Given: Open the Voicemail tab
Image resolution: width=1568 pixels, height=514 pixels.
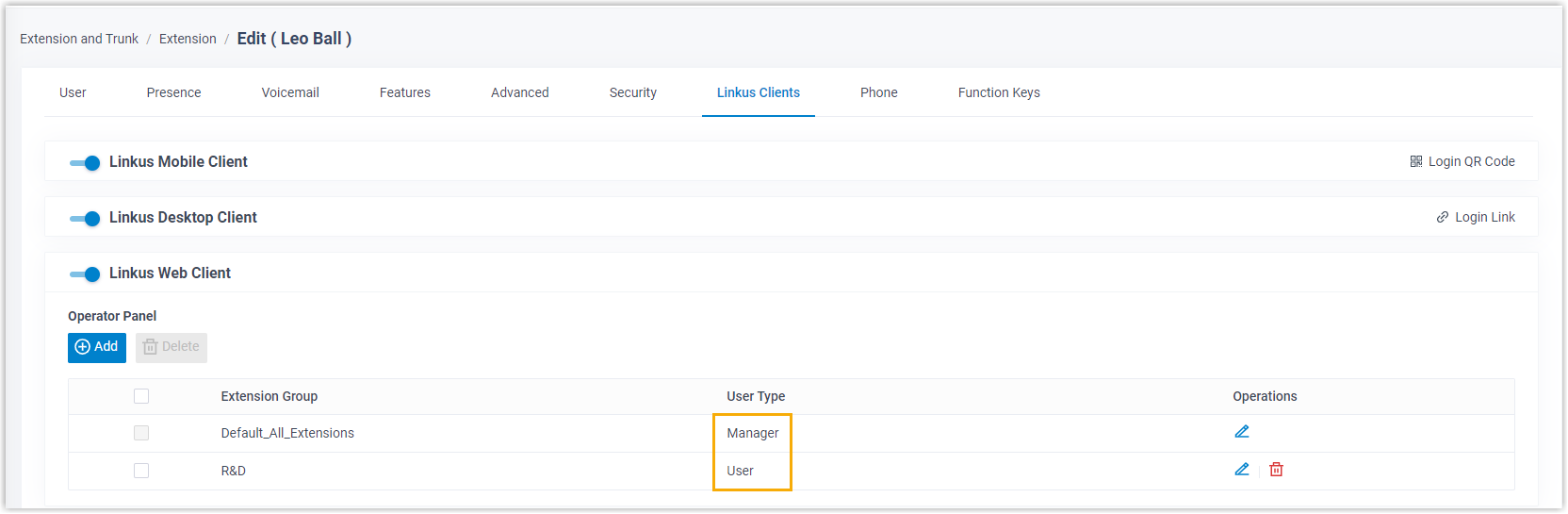Looking at the screenshot, I should point(290,92).
